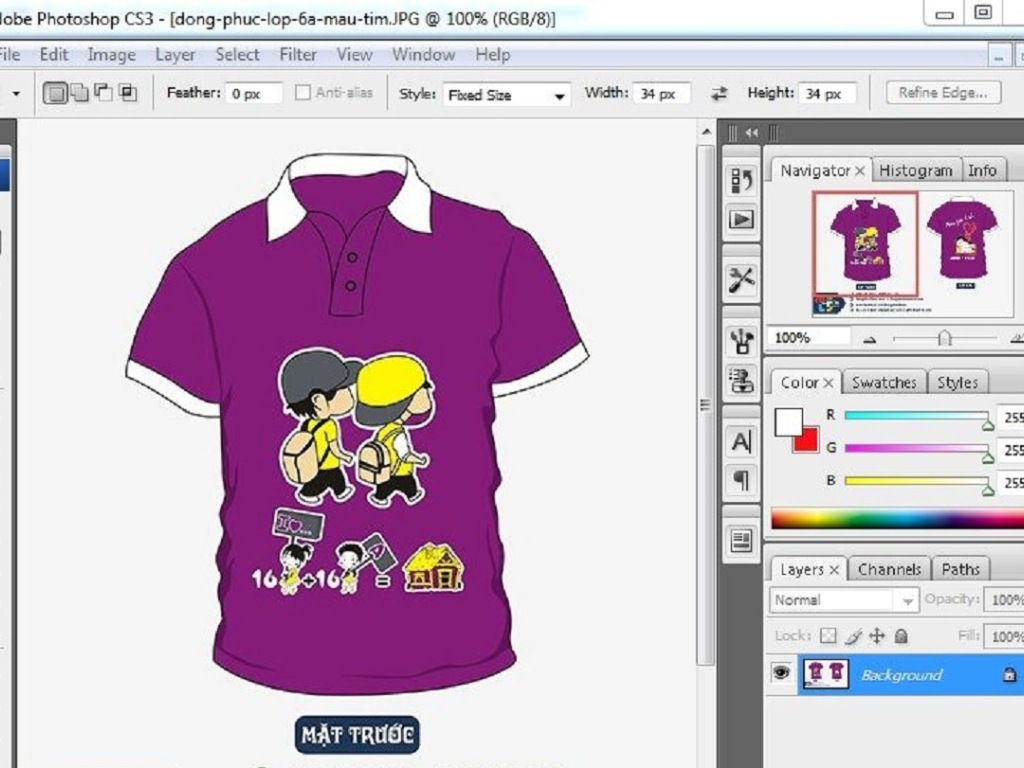Open the Character panel icon
The width and height of the screenshot is (1024, 768).
741,441
